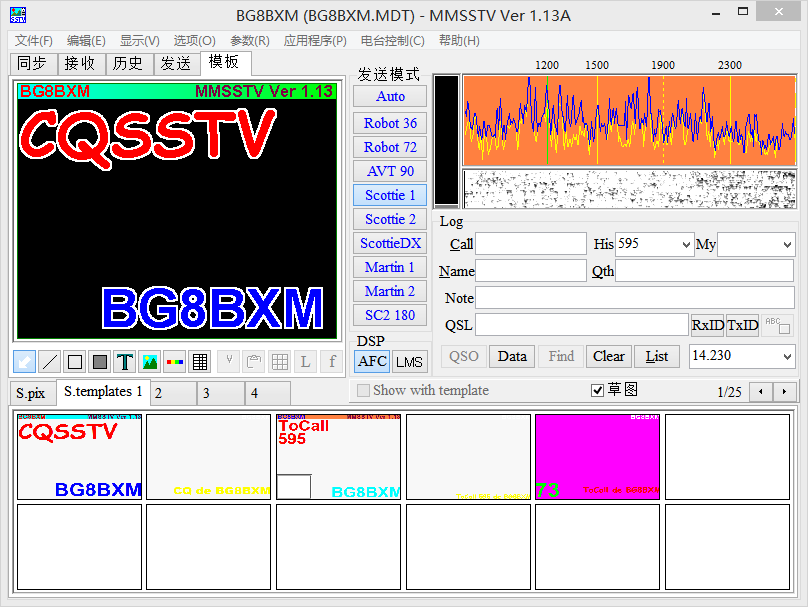Expand the 14.230 frequency dropdown
Image resolution: width=808 pixels, height=607 pixels.
[x=787, y=356]
